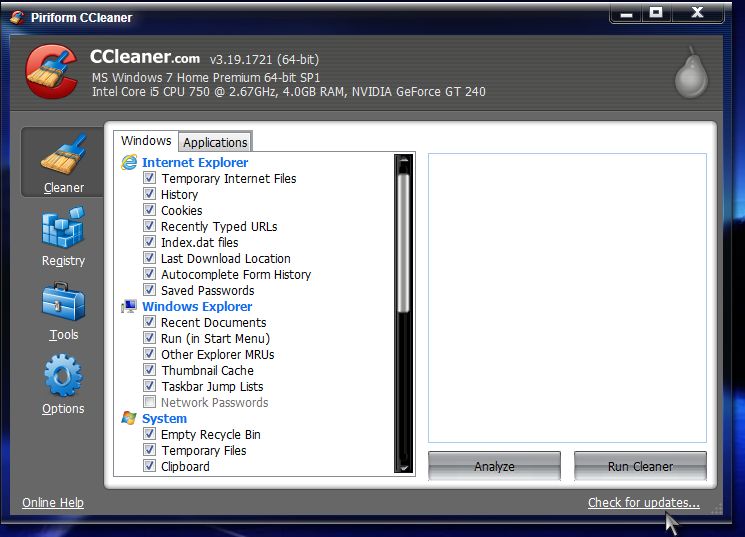
Task: Uncheck the History checkbox
Action: click(149, 194)
